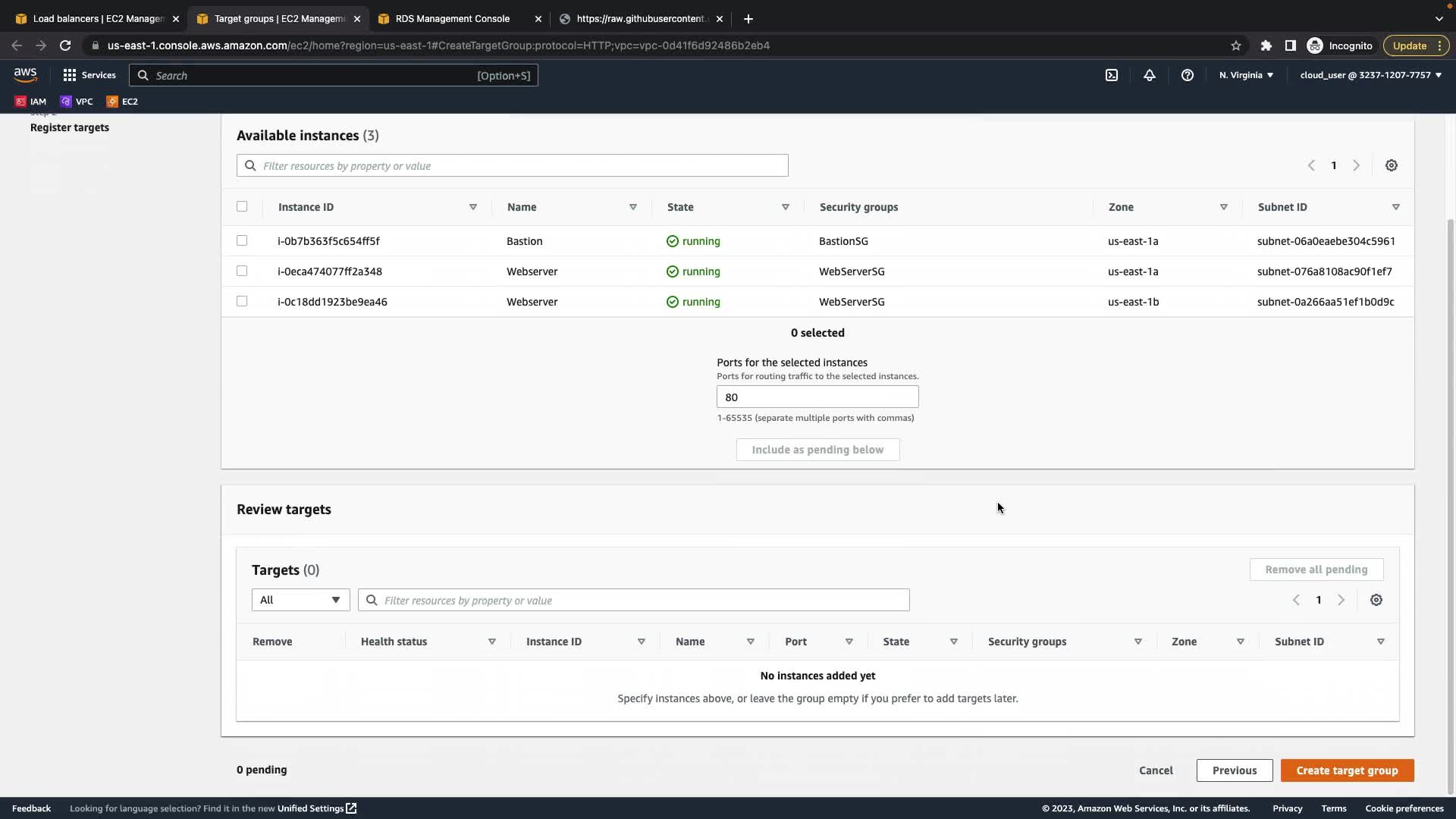Click the Previous button

(x=1234, y=770)
